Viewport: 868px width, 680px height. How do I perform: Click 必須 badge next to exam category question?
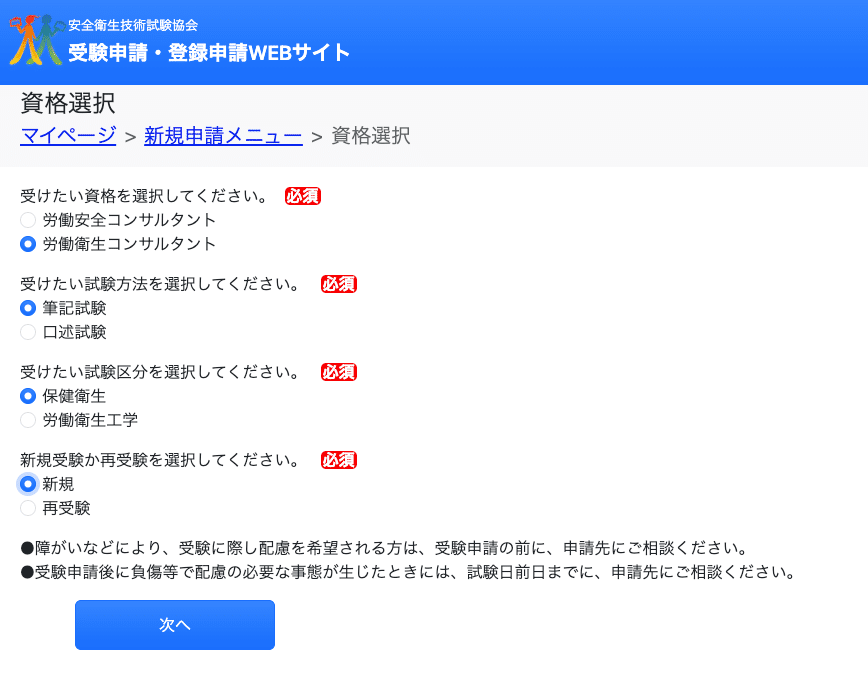(x=339, y=372)
